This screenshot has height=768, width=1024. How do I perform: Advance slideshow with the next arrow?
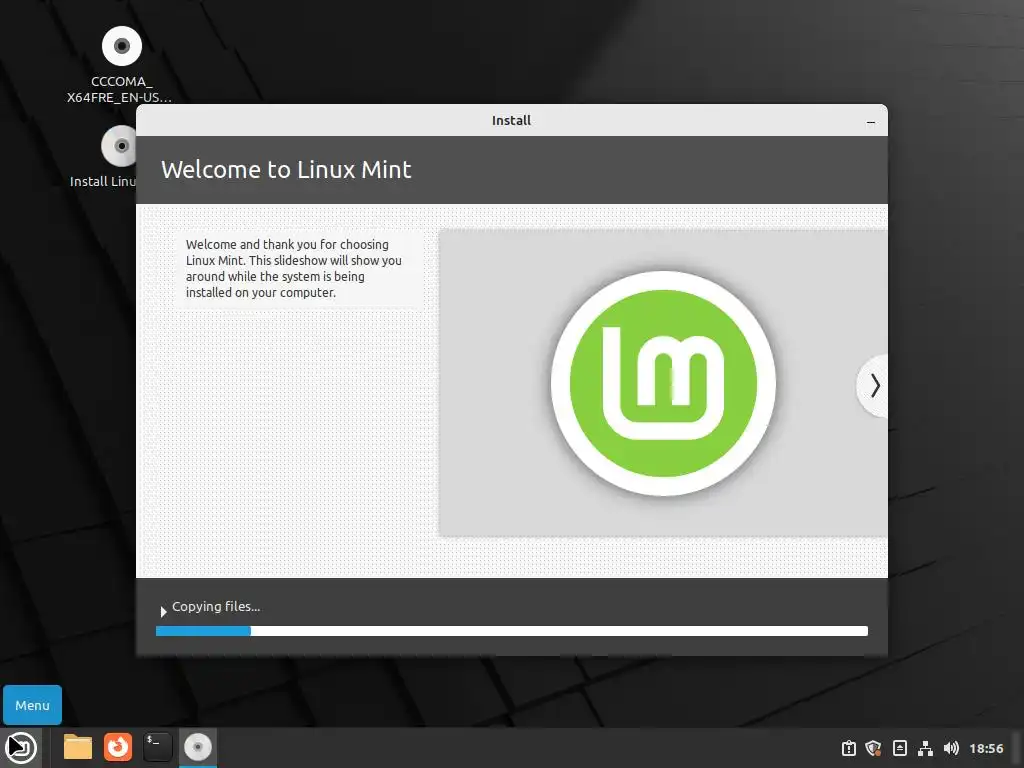pos(874,385)
